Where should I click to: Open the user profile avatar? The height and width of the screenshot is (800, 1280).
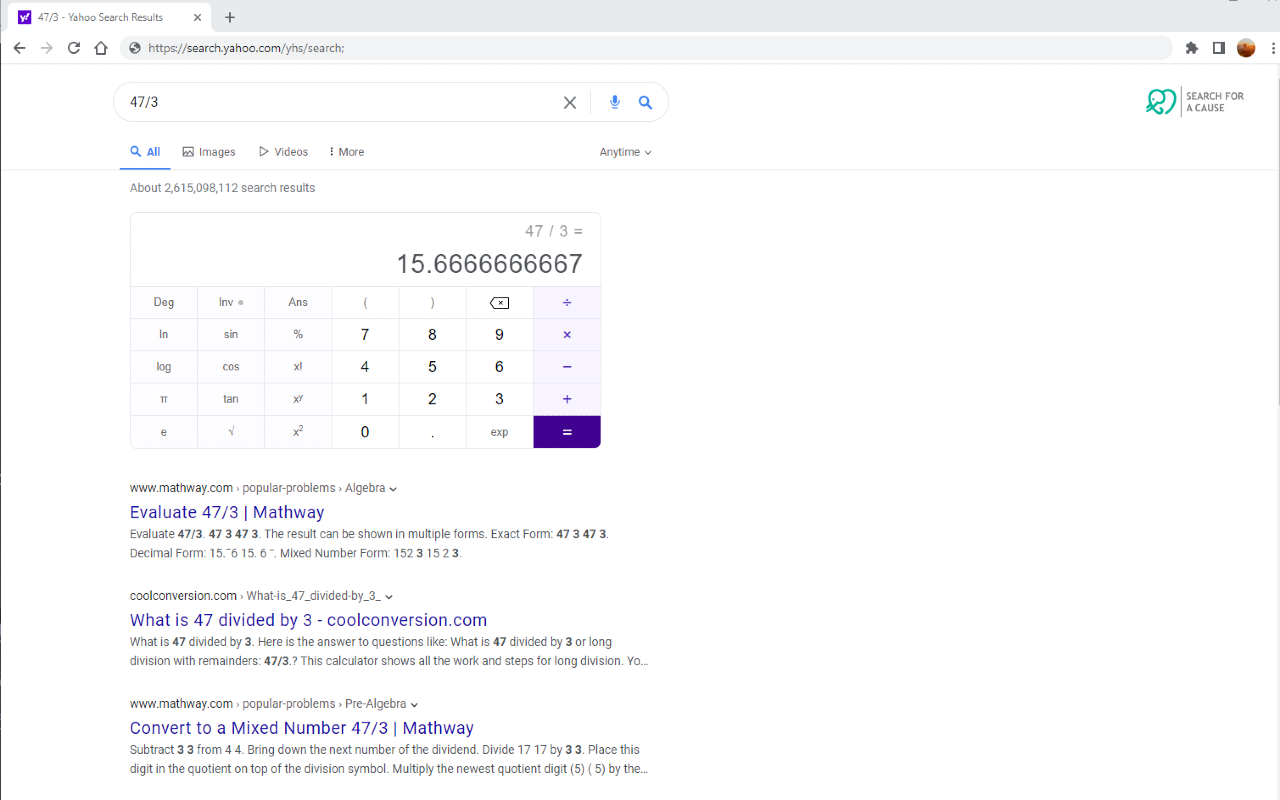(1246, 48)
